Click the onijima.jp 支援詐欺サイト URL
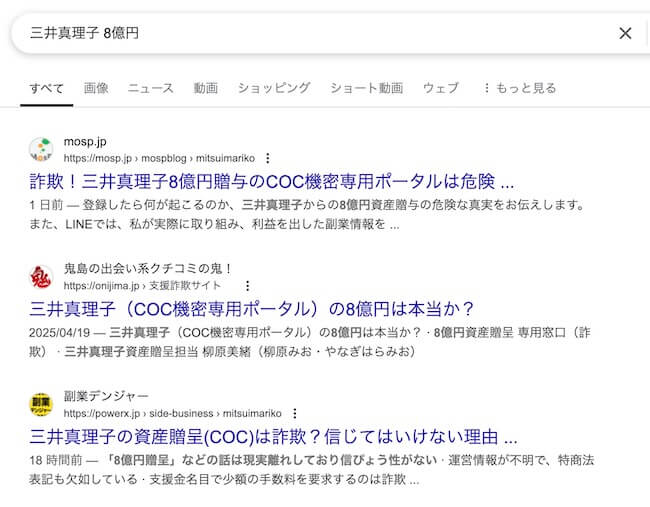This screenshot has width=650, height=507. 142,286
